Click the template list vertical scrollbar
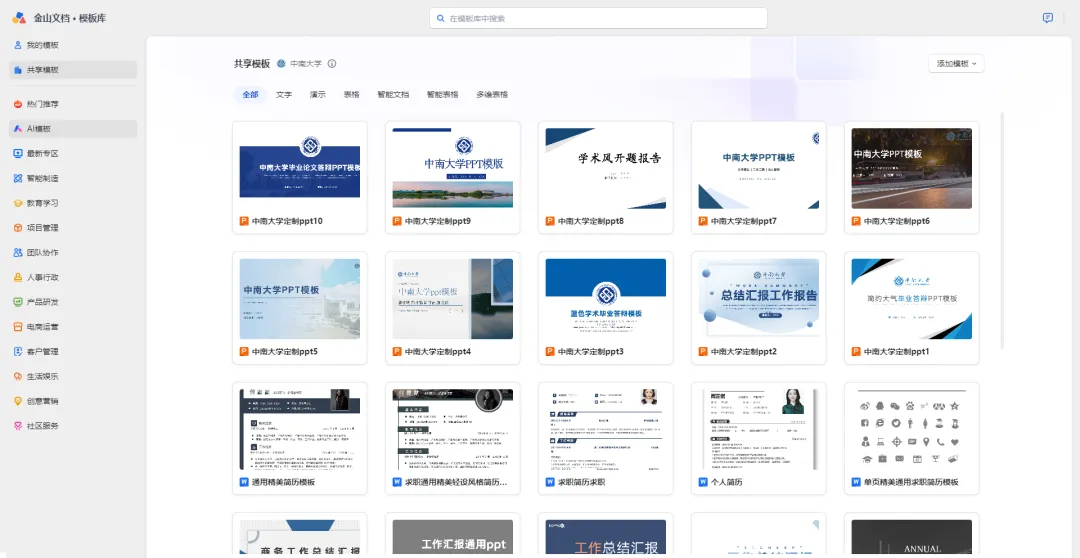Image resolution: width=1080 pixels, height=558 pixels. tap(1002, 231)
